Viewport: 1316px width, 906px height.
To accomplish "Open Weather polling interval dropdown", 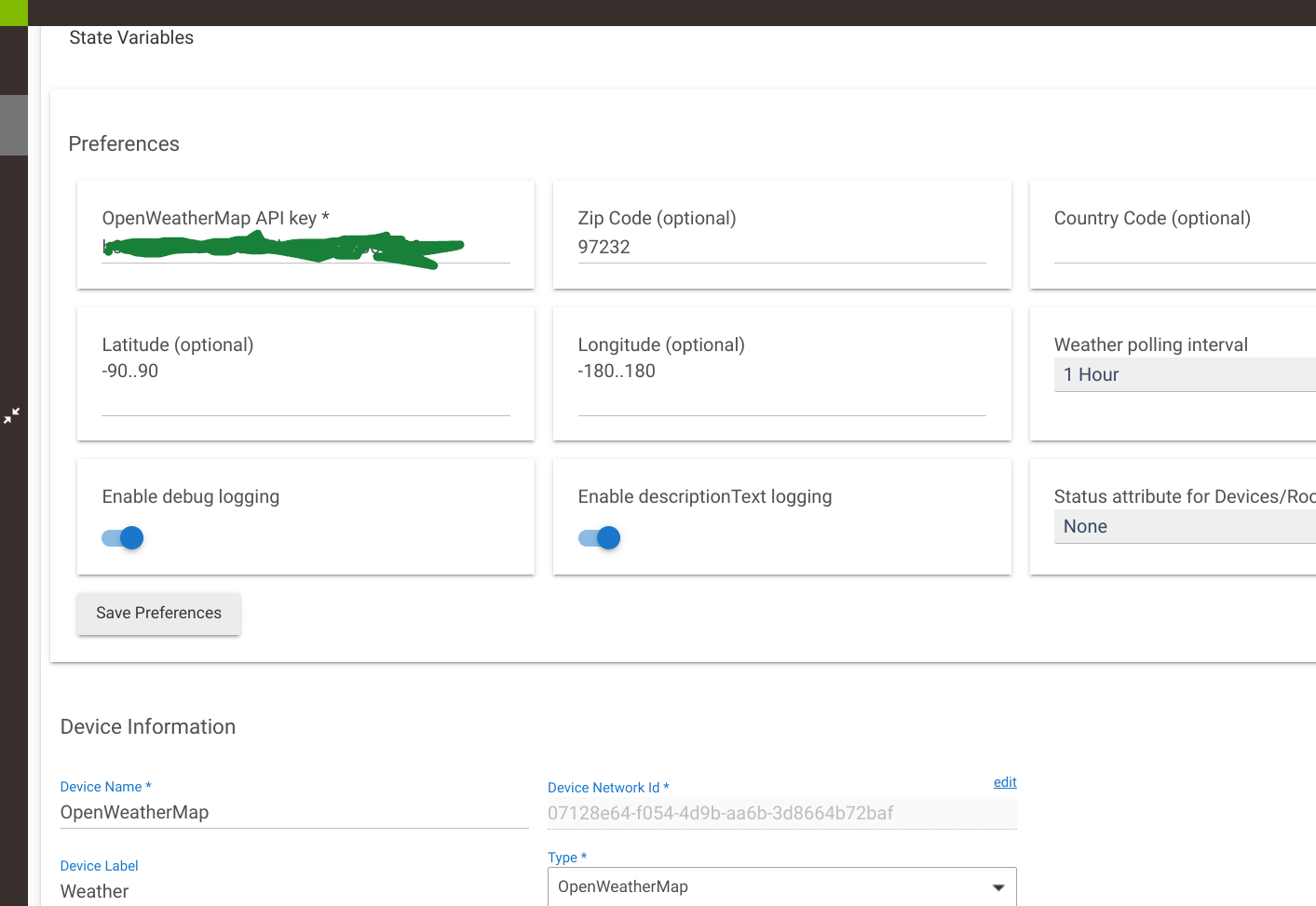I will click(x=1185, y=374).
